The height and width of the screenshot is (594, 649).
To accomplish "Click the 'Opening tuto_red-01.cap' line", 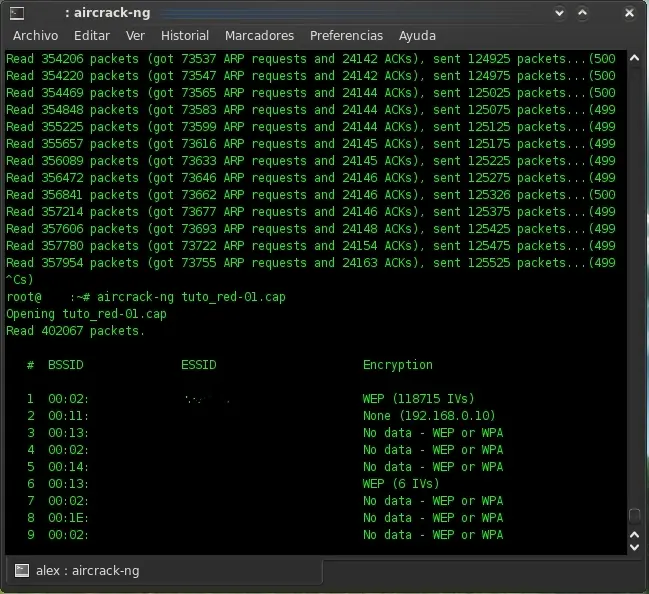I will 87,314.
